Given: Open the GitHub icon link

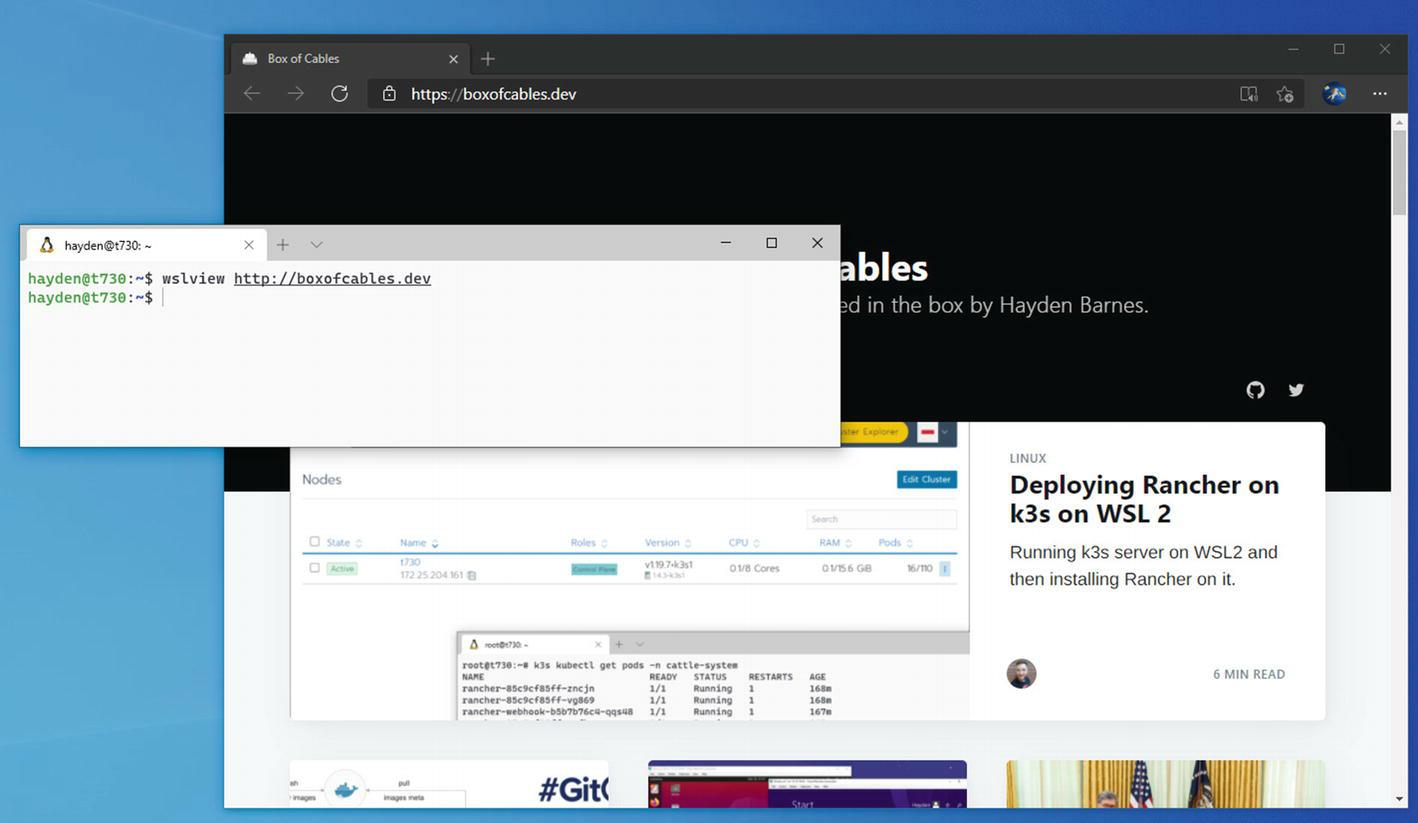Looking at the screenshot, I should 1255,390.
